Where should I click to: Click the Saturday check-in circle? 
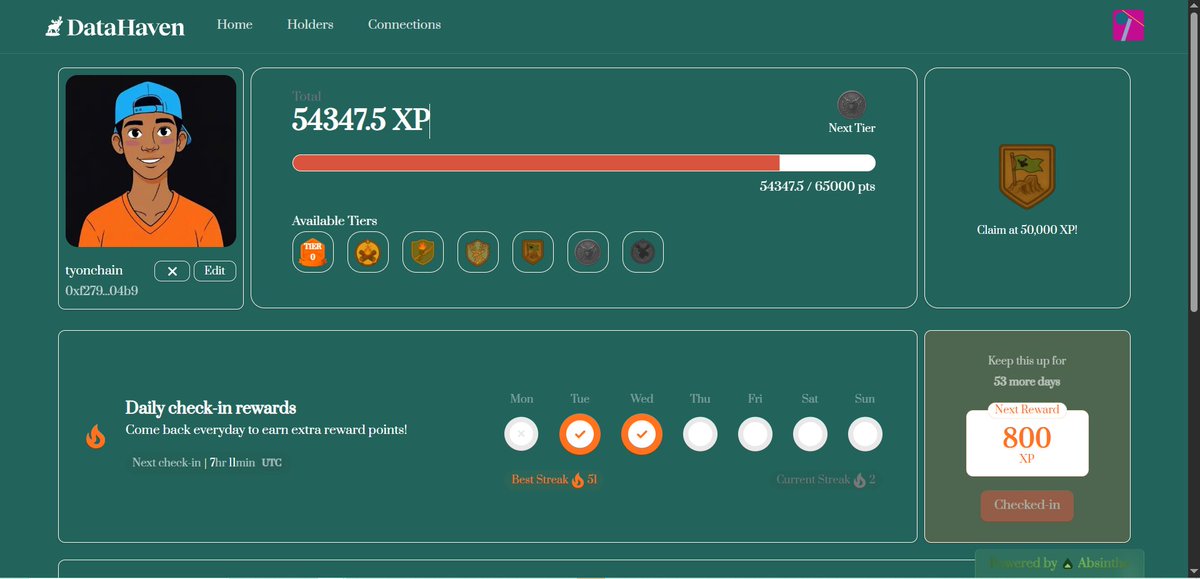(x=810, y=434)
